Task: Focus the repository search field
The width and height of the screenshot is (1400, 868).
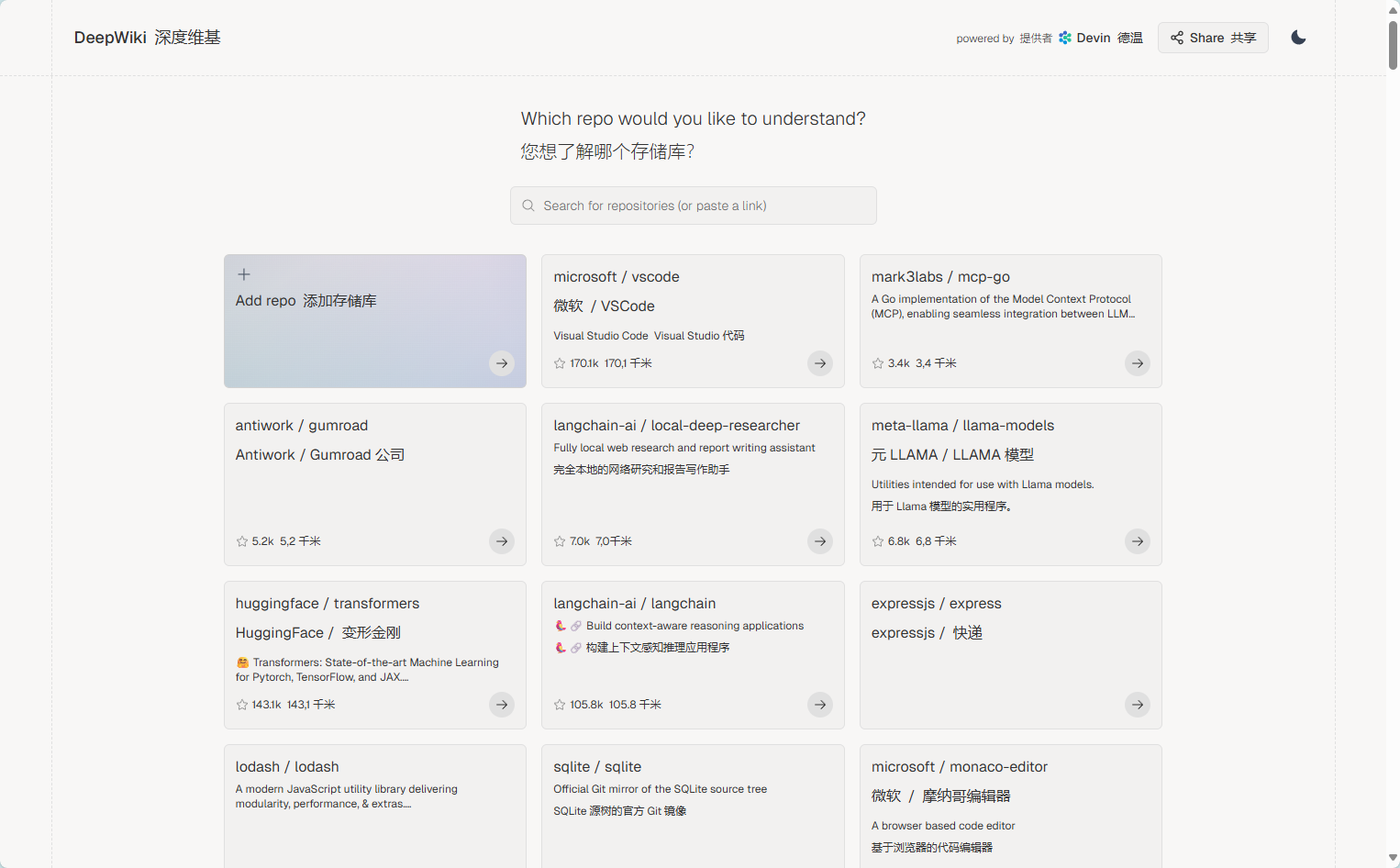Action: 694,206
